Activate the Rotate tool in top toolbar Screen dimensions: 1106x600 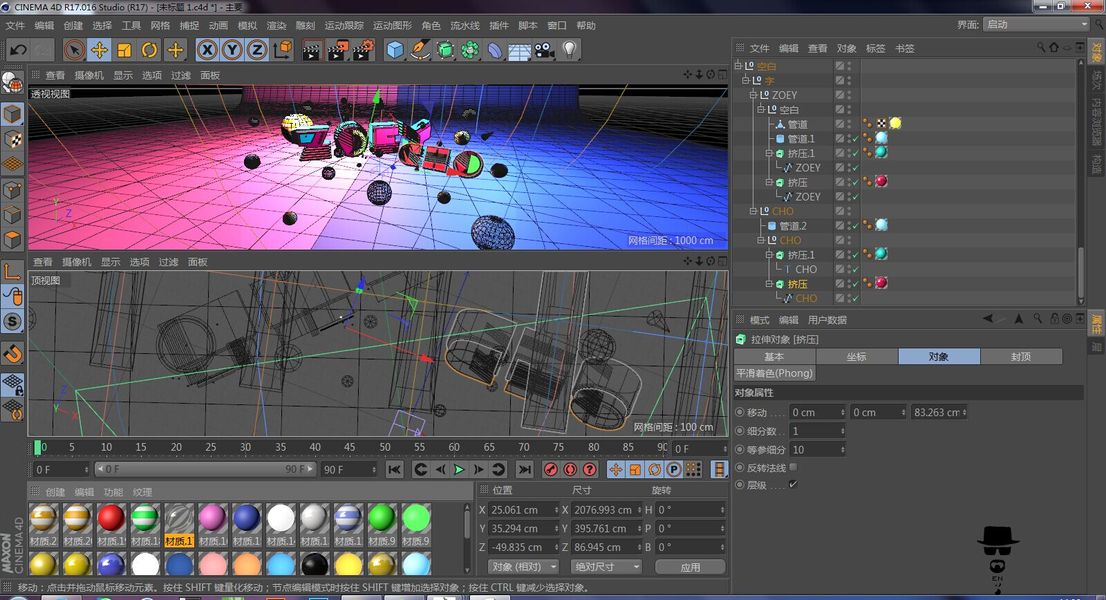pyautogui.click(x=150, y=50)
